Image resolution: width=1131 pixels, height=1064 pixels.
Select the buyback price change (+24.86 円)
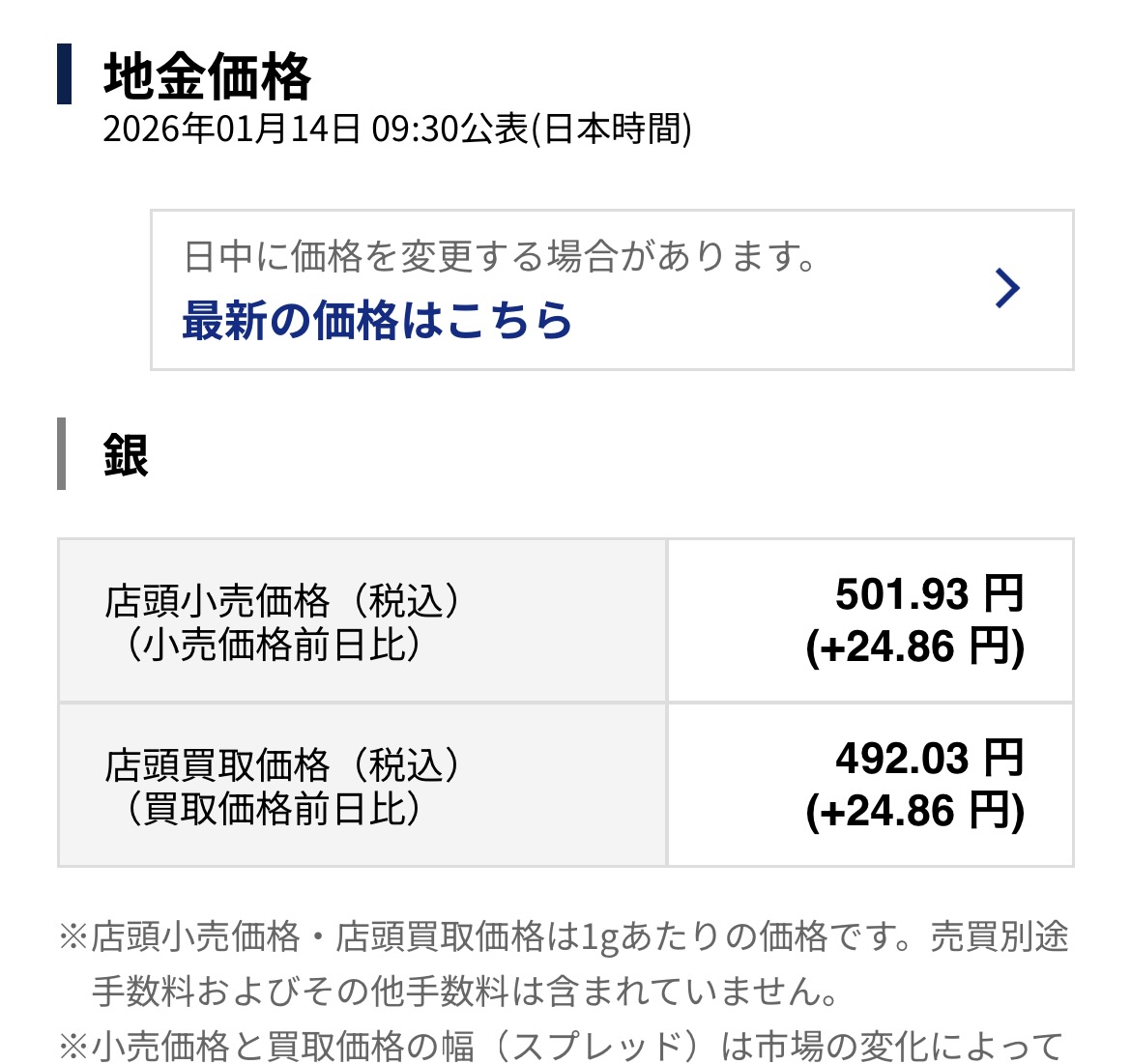[914, 811]
